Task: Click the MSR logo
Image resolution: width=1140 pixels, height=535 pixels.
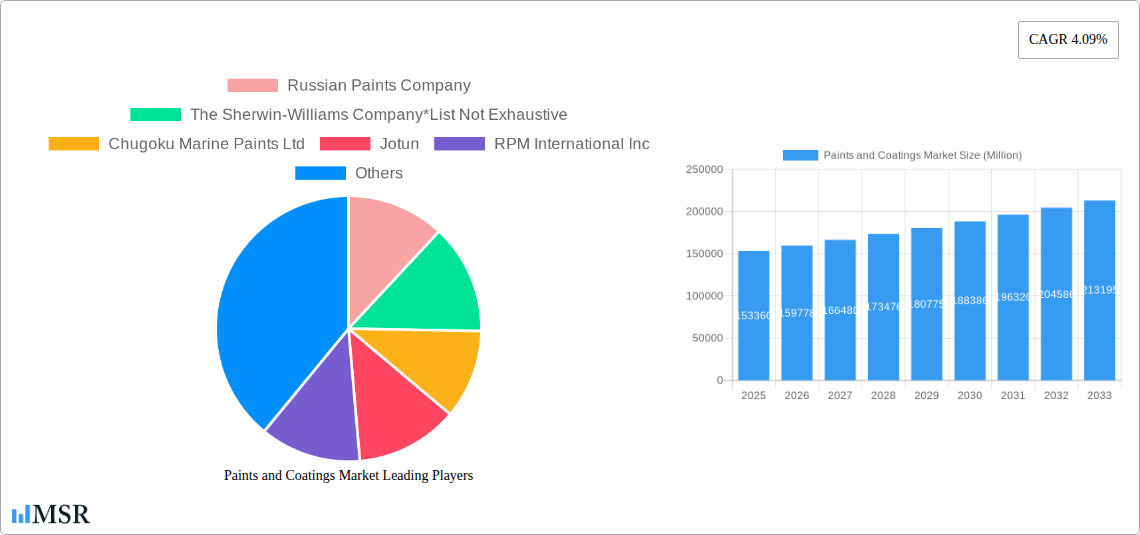Action: 51,514
